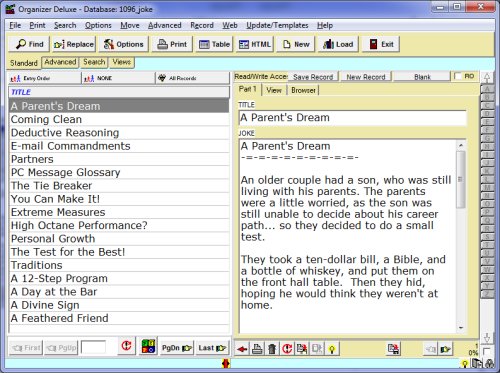Click the binoculars icon in status bar
Viewport: 500px width, 373px height.
490,363
